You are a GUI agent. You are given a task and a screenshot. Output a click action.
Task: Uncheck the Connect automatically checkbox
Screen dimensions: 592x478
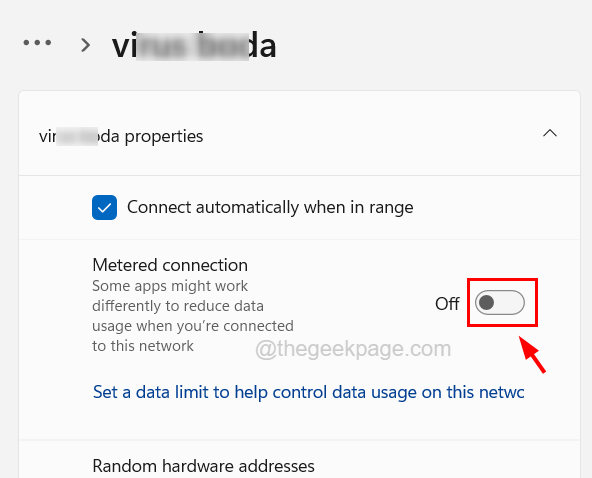coord(104,207)
